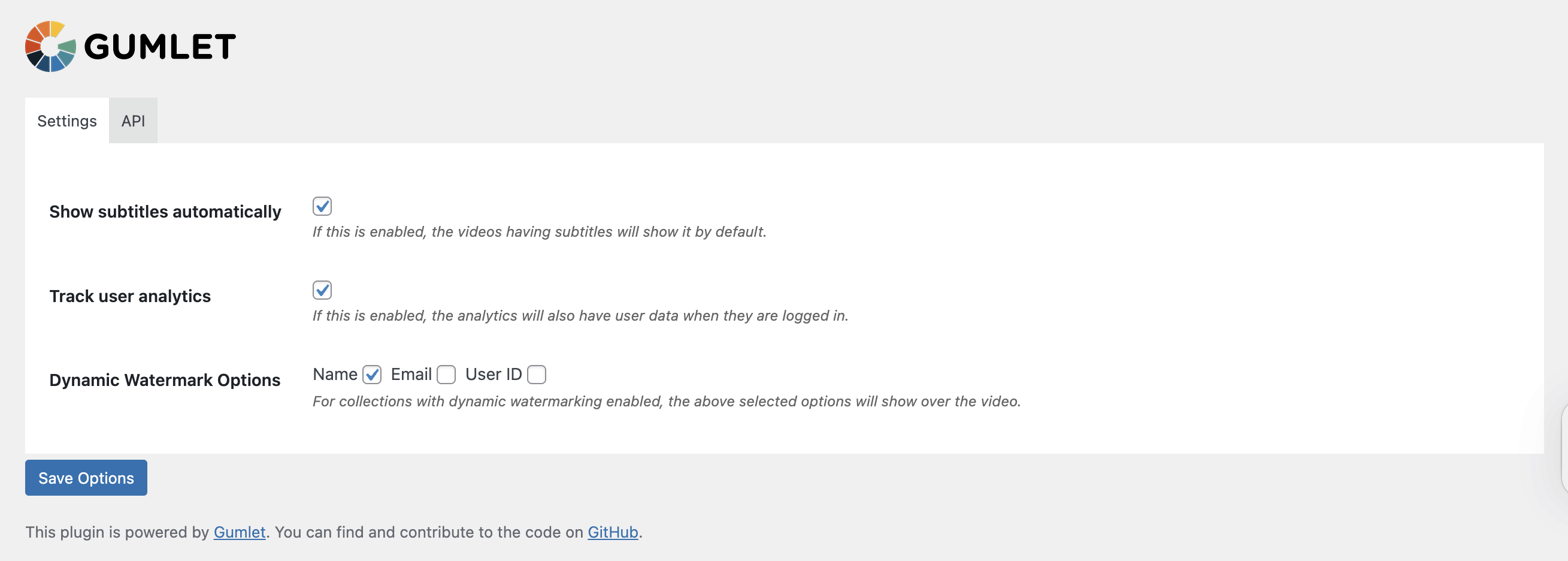1568x561 pixels.
Task: Click the colorful Gumlet wheel logo
Action: point(50,46)
